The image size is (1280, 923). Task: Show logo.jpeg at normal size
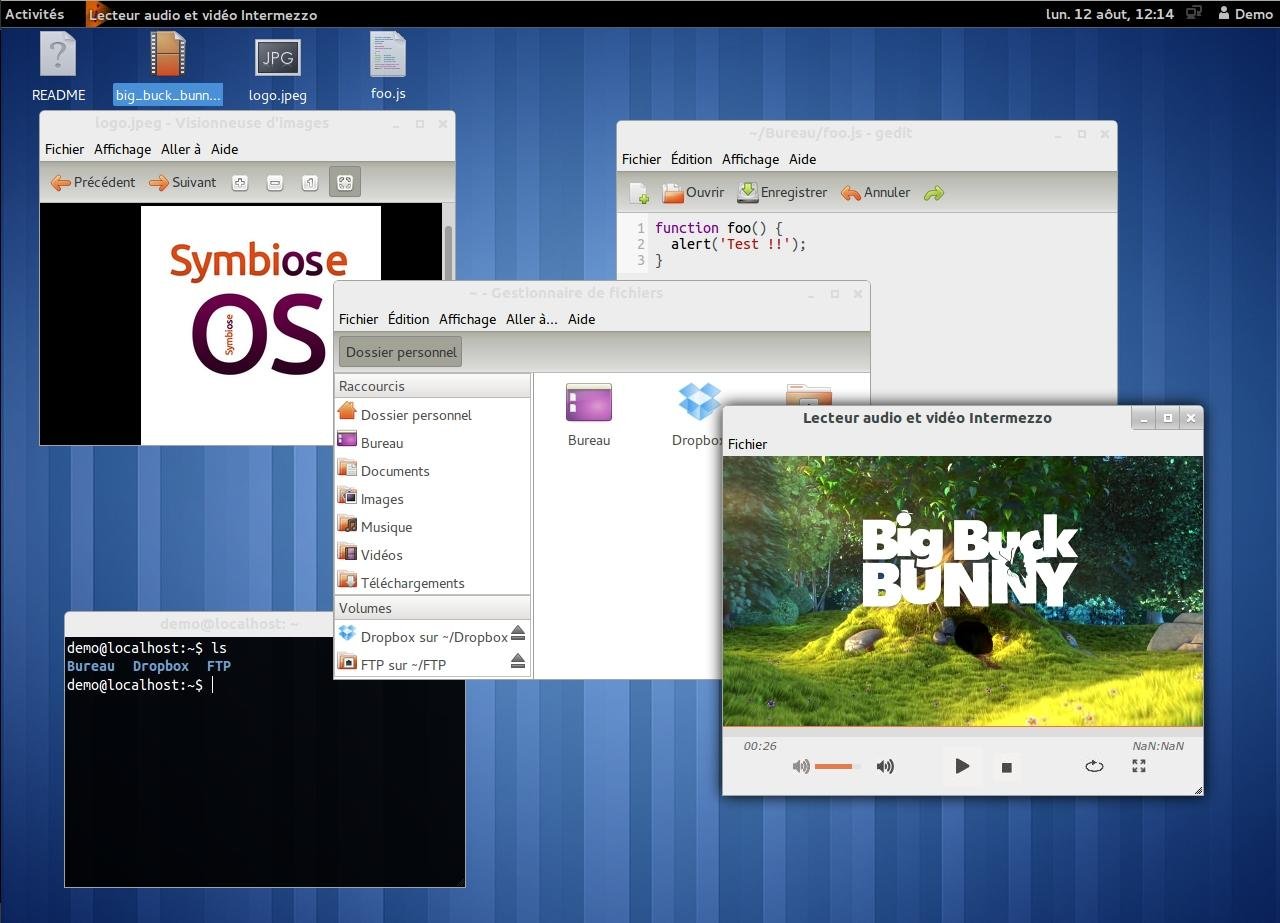(309, 182)
